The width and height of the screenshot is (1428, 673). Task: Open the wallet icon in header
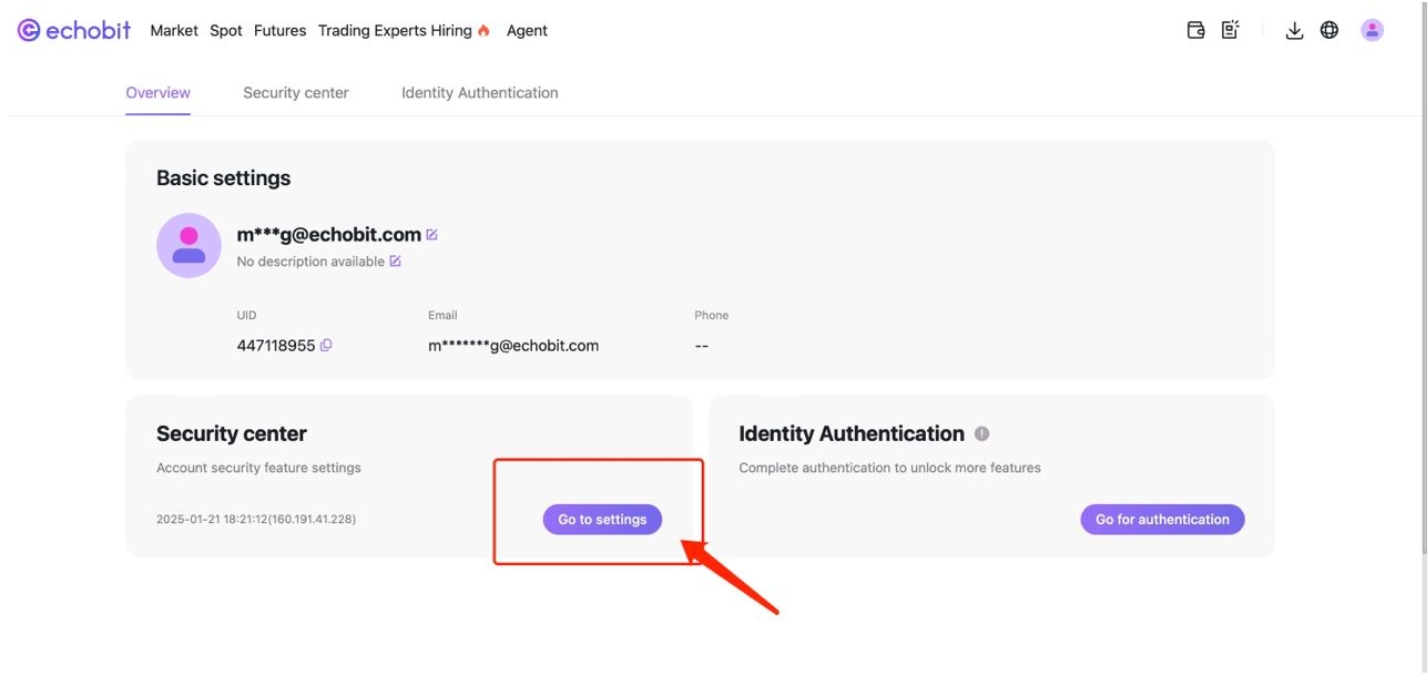click(1196, 30)
